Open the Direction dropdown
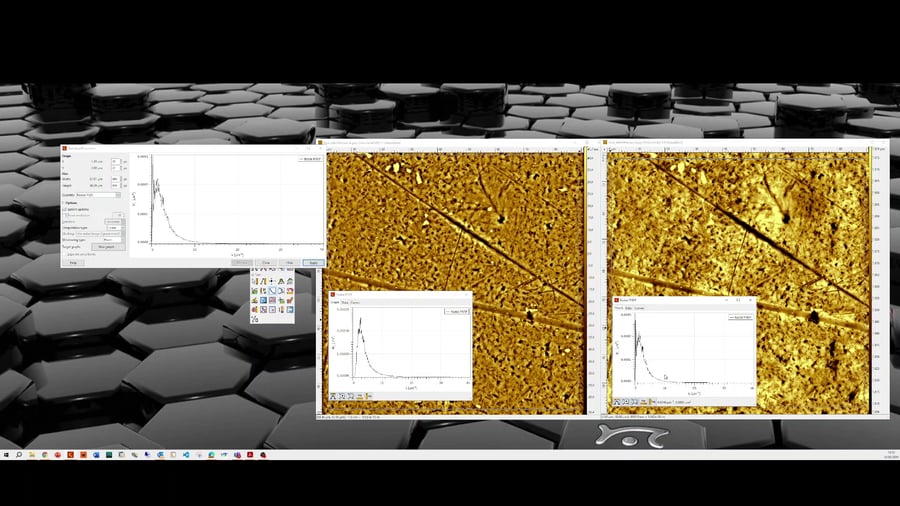 pos(115,221)
